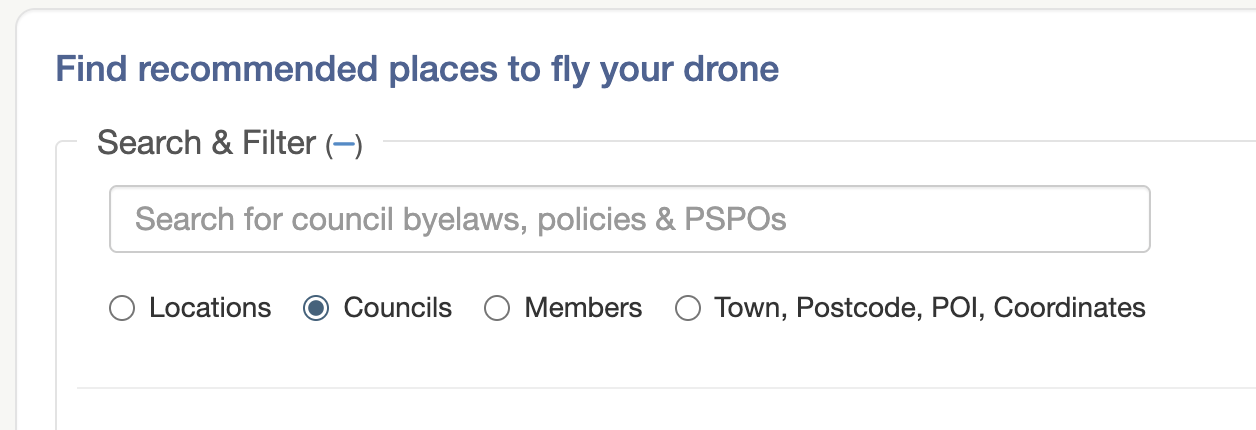Click the "Councils" label text

pyautogui.click(x=397, y=308)
